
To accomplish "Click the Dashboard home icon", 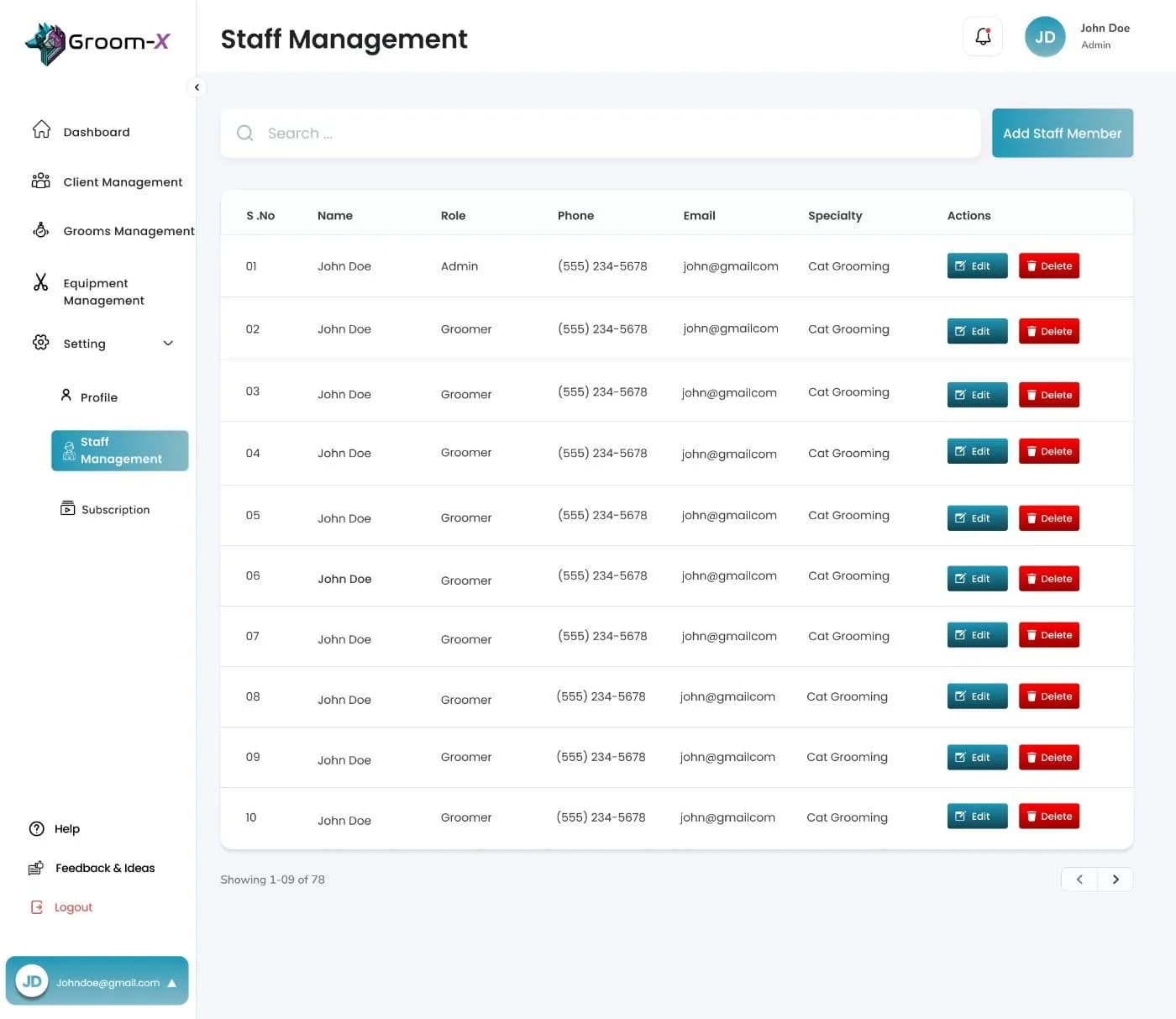I will [x=41, y=129].
